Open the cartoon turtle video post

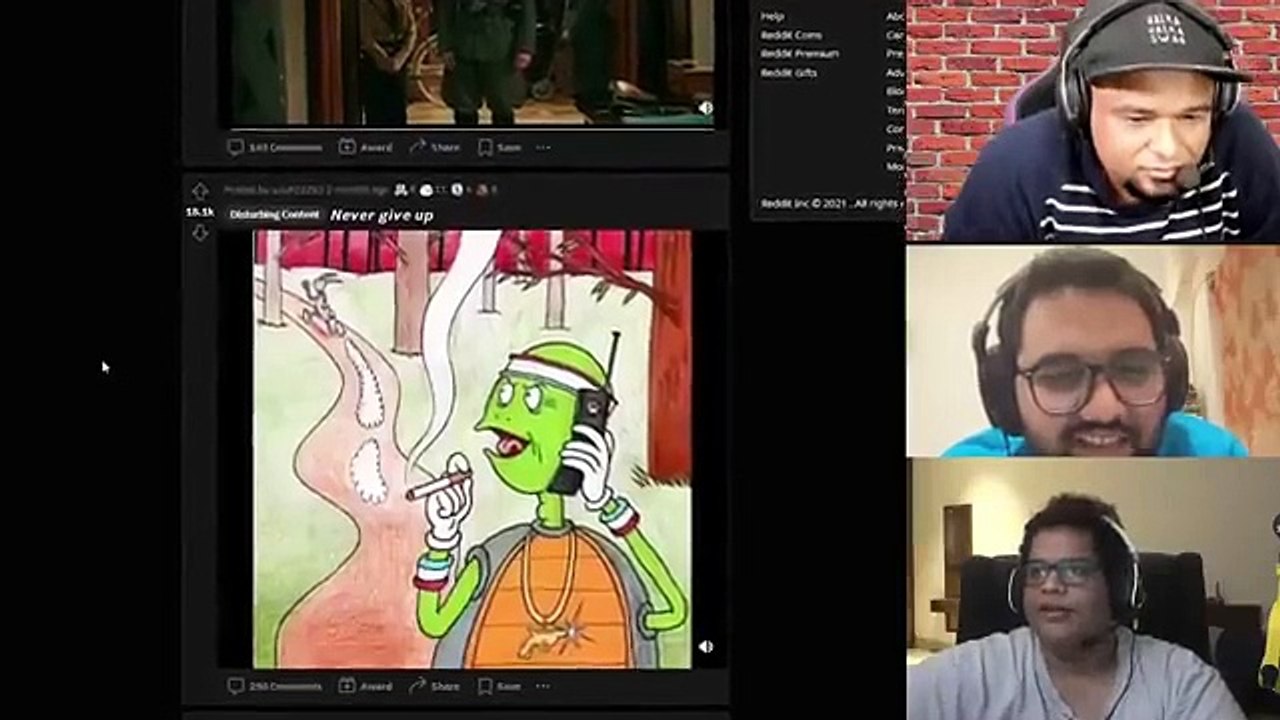tap(471, 449)
